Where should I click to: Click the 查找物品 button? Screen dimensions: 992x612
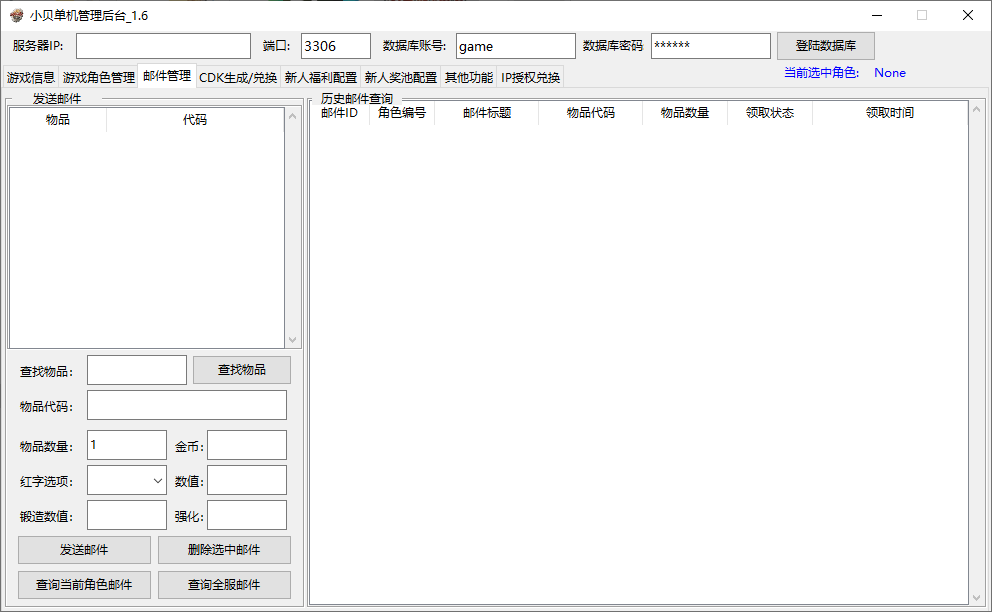242,370
